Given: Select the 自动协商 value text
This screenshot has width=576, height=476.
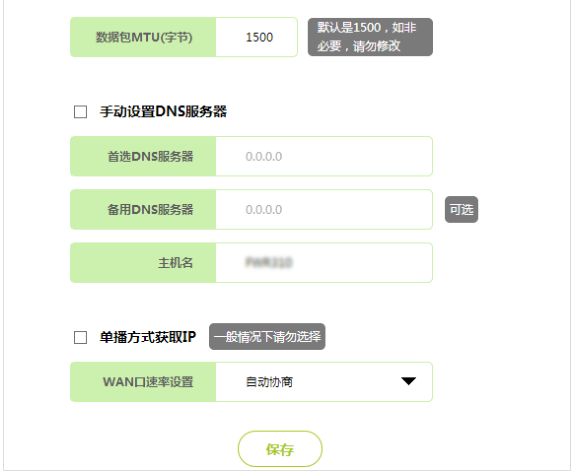Looking at the screenshot, I should click(269, 382).
